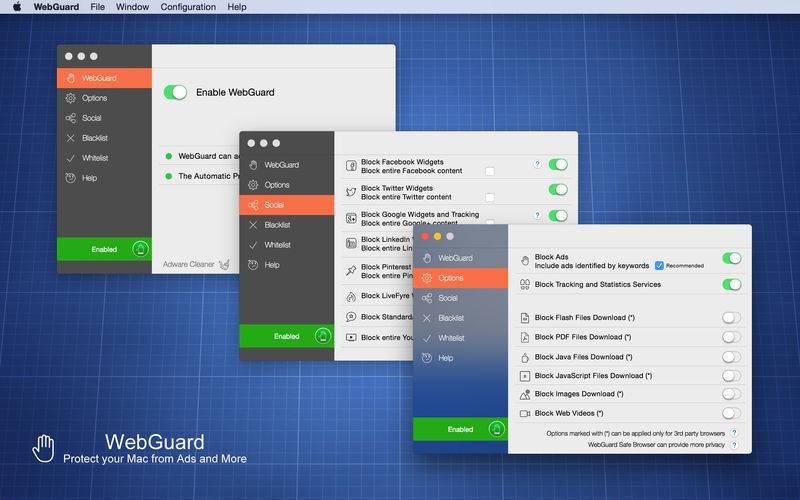The width and height of the screenshot is (800, 500).
Task: Toggle the Enable WebGuard switch
Action: coord(175,92)
